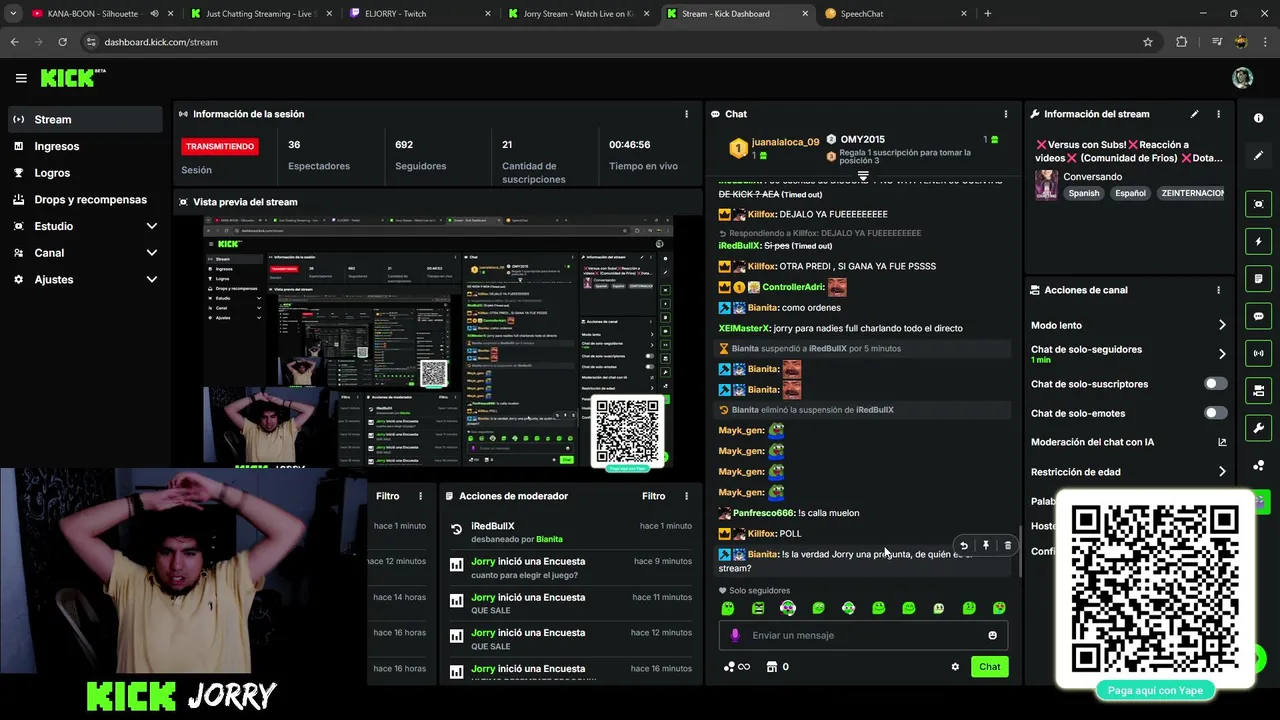Reload the browser page
The height and width of the screenshot is (720, 1280).
62,42
